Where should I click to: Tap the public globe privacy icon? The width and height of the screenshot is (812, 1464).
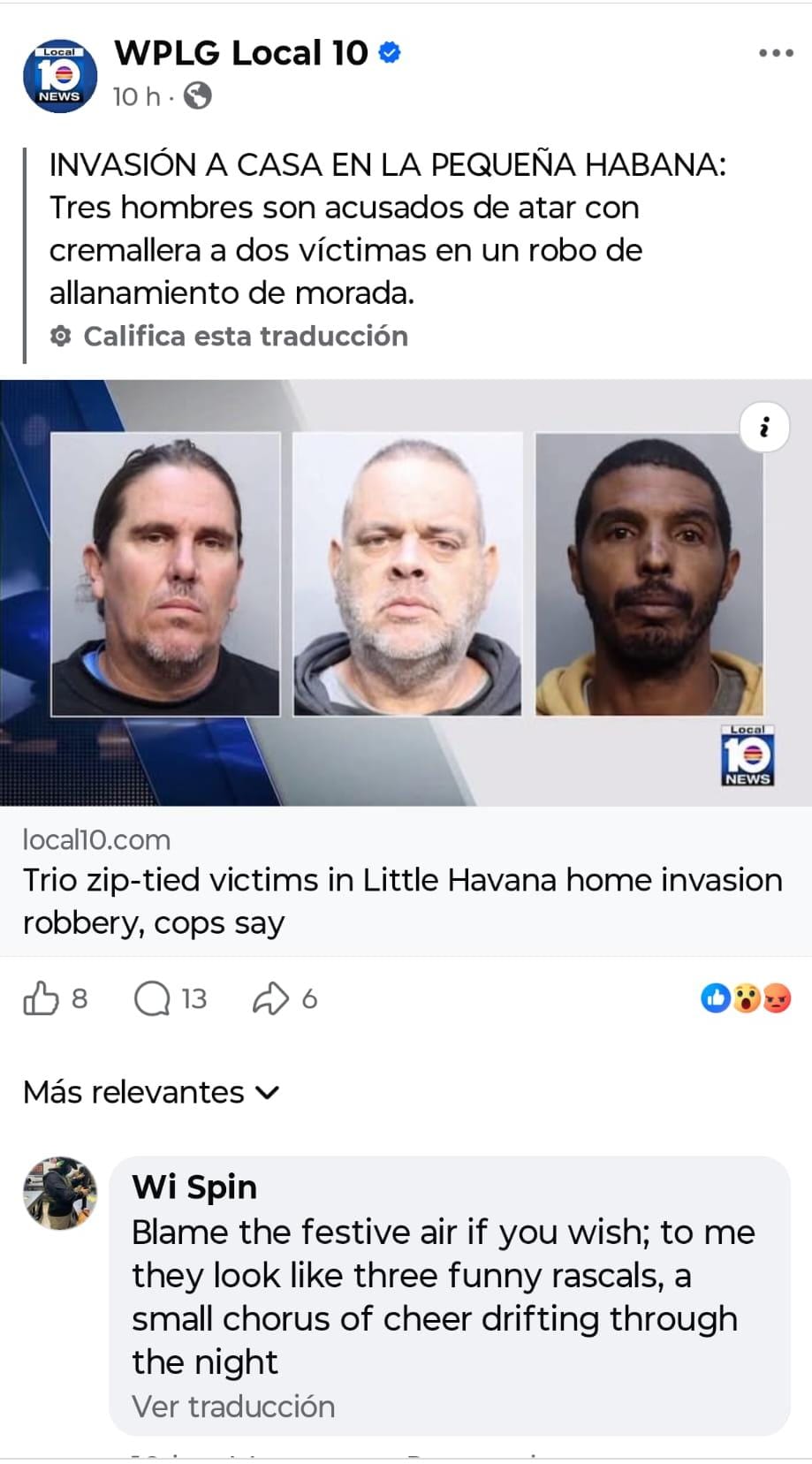coord(197,95)
